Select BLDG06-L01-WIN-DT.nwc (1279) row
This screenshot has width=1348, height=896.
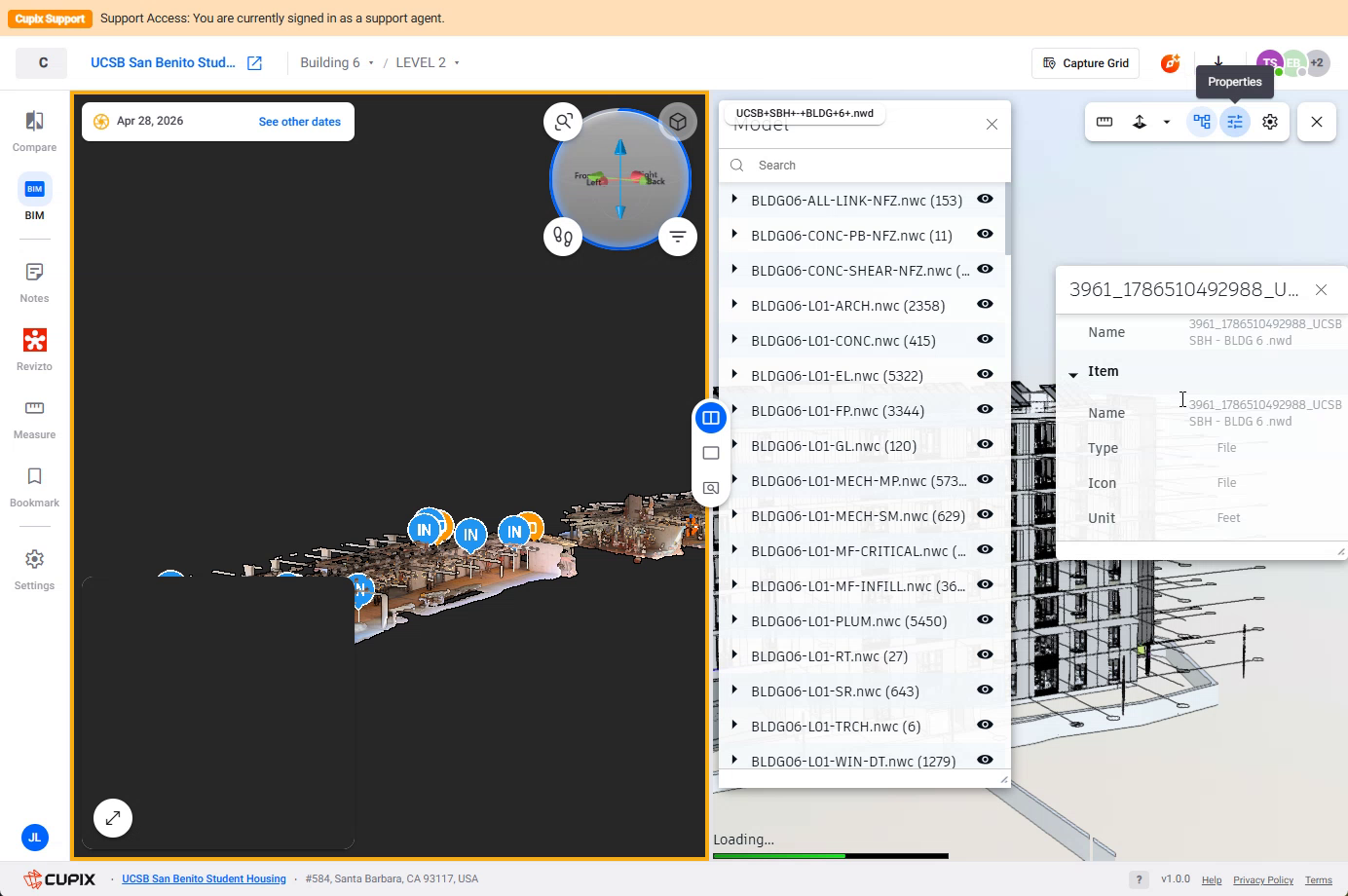[x=865, y=760]
